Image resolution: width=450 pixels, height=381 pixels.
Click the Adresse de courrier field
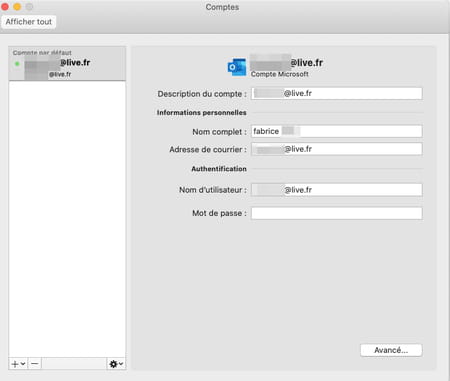[x=337, y=149]
